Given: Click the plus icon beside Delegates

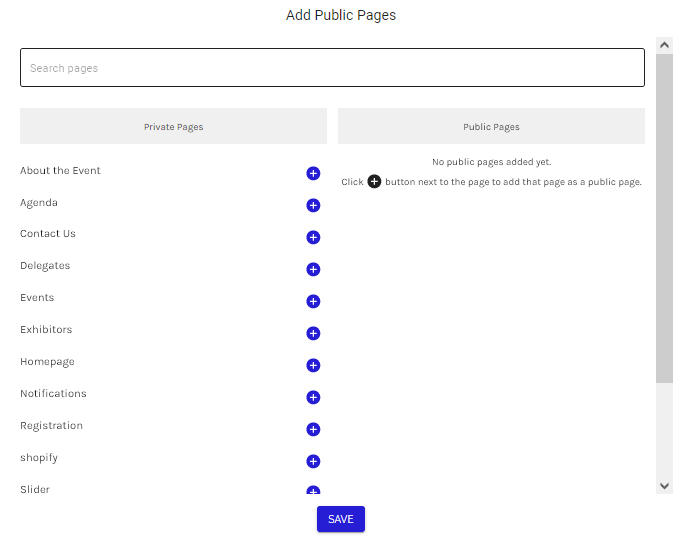Looking at the screenshot, I should click(x=313, y=269).
